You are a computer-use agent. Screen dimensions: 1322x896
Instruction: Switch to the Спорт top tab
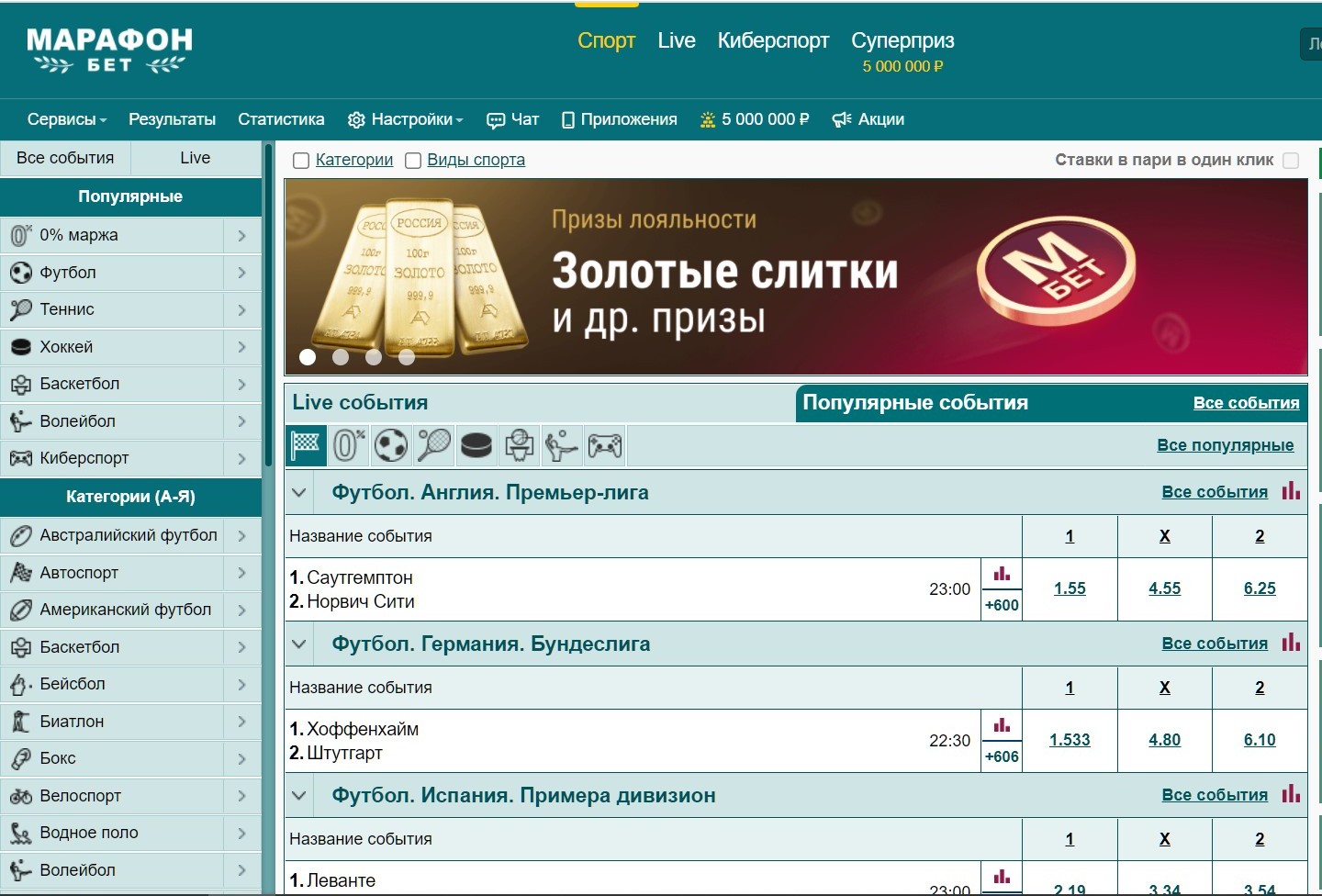tap(606, 40)
